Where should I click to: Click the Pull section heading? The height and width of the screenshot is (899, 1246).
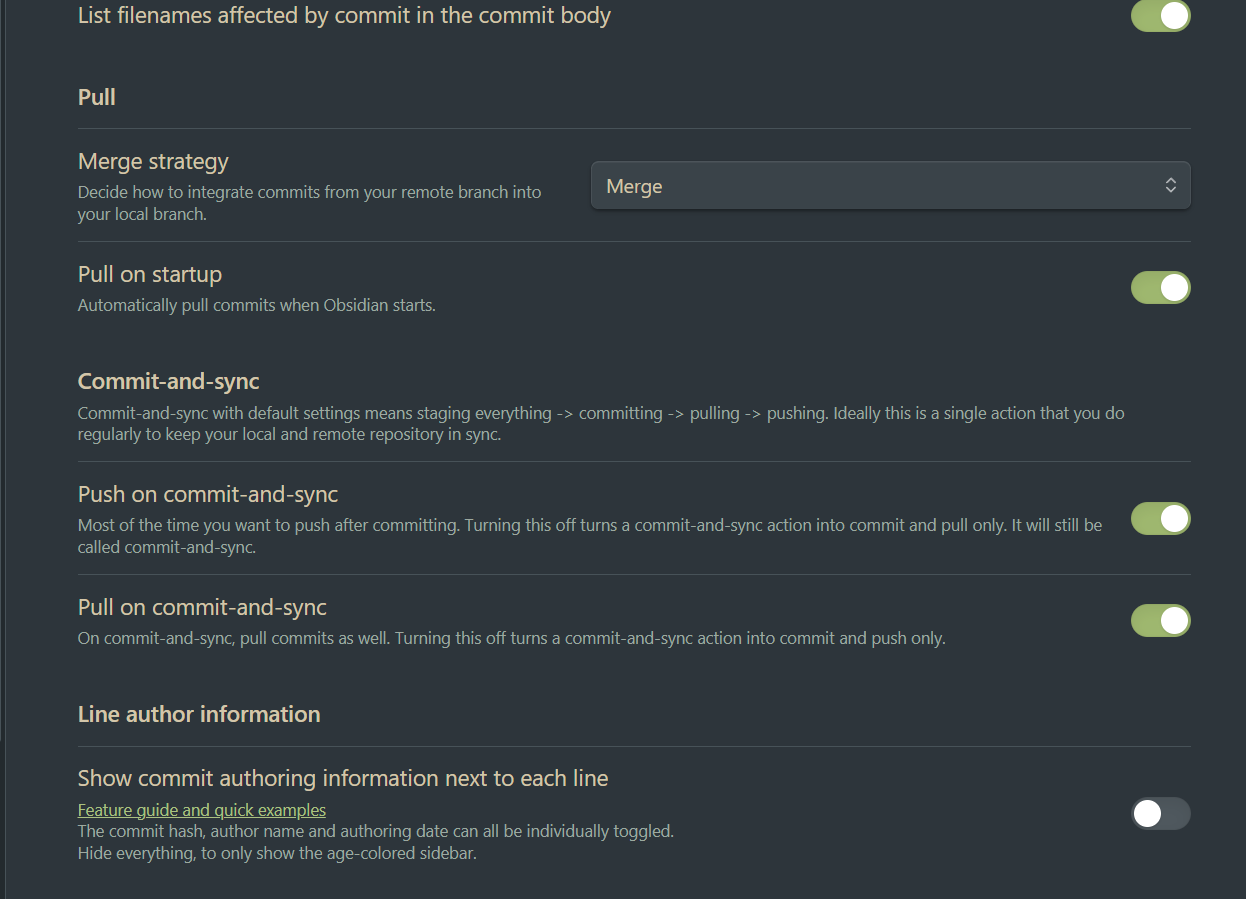97,97
